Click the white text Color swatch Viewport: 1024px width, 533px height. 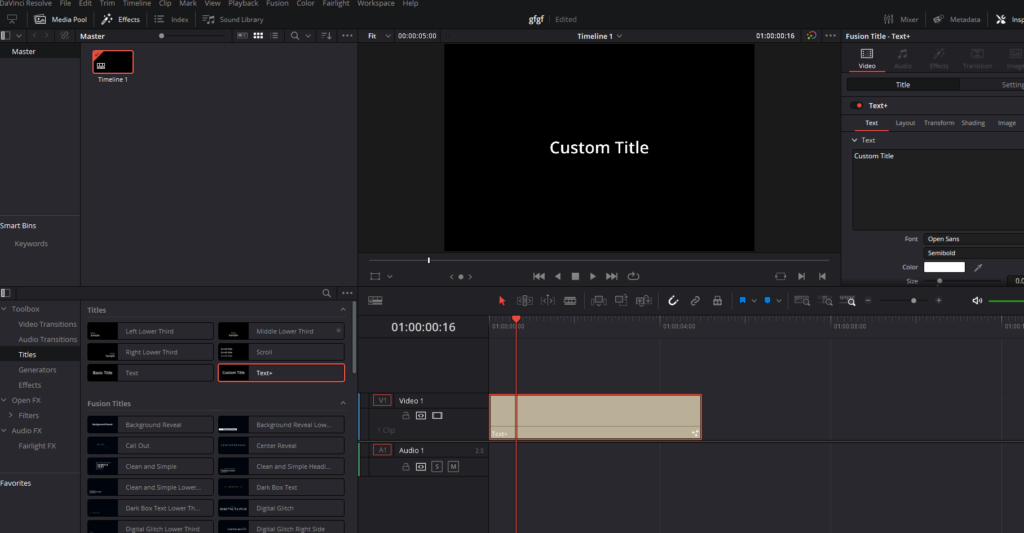tap(944, 267)
